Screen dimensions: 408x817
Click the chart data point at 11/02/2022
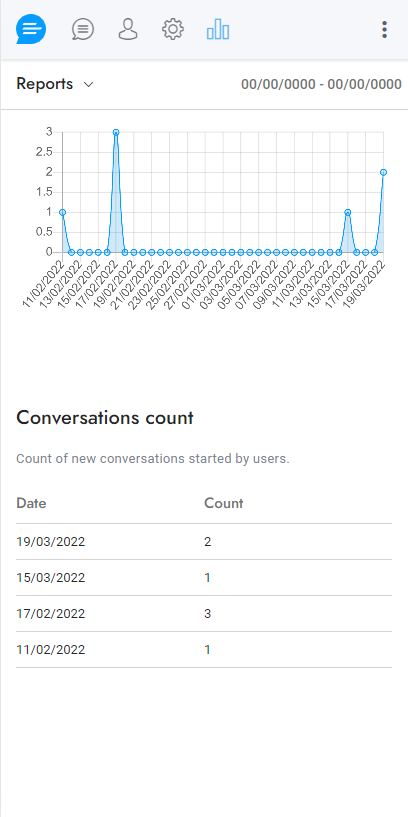point(63,212)
